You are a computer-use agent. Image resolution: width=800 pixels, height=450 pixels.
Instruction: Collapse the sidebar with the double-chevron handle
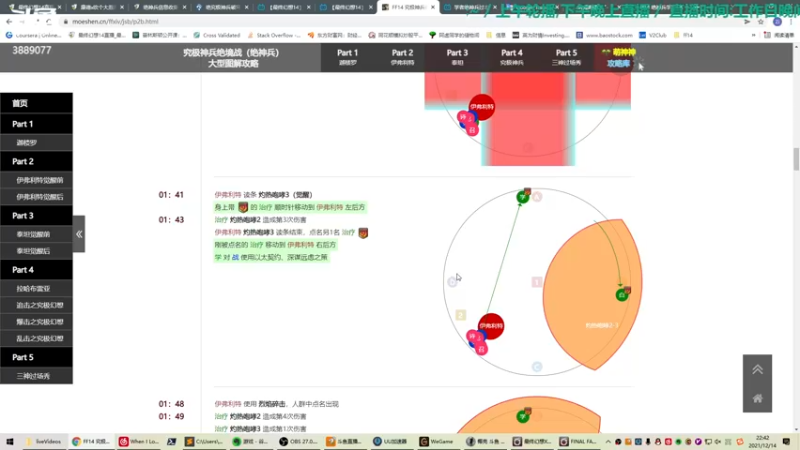pyautogui.click(x=79, y=234)
